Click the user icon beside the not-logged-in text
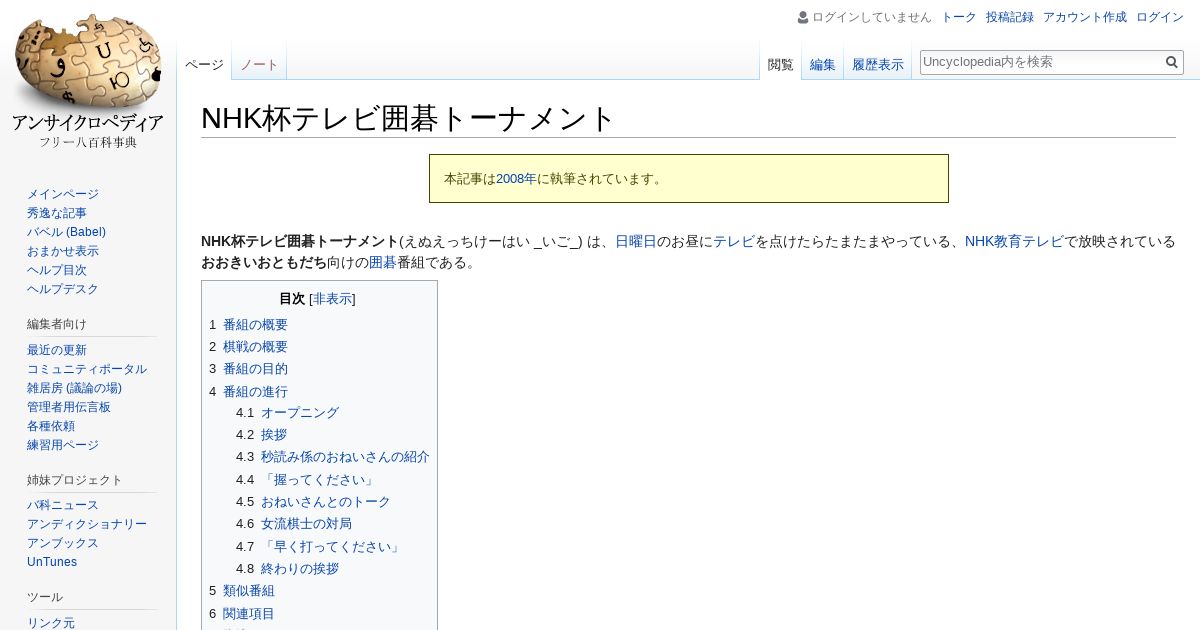The width and height of the screenshot is (1200, 630). tap(803, 17)
